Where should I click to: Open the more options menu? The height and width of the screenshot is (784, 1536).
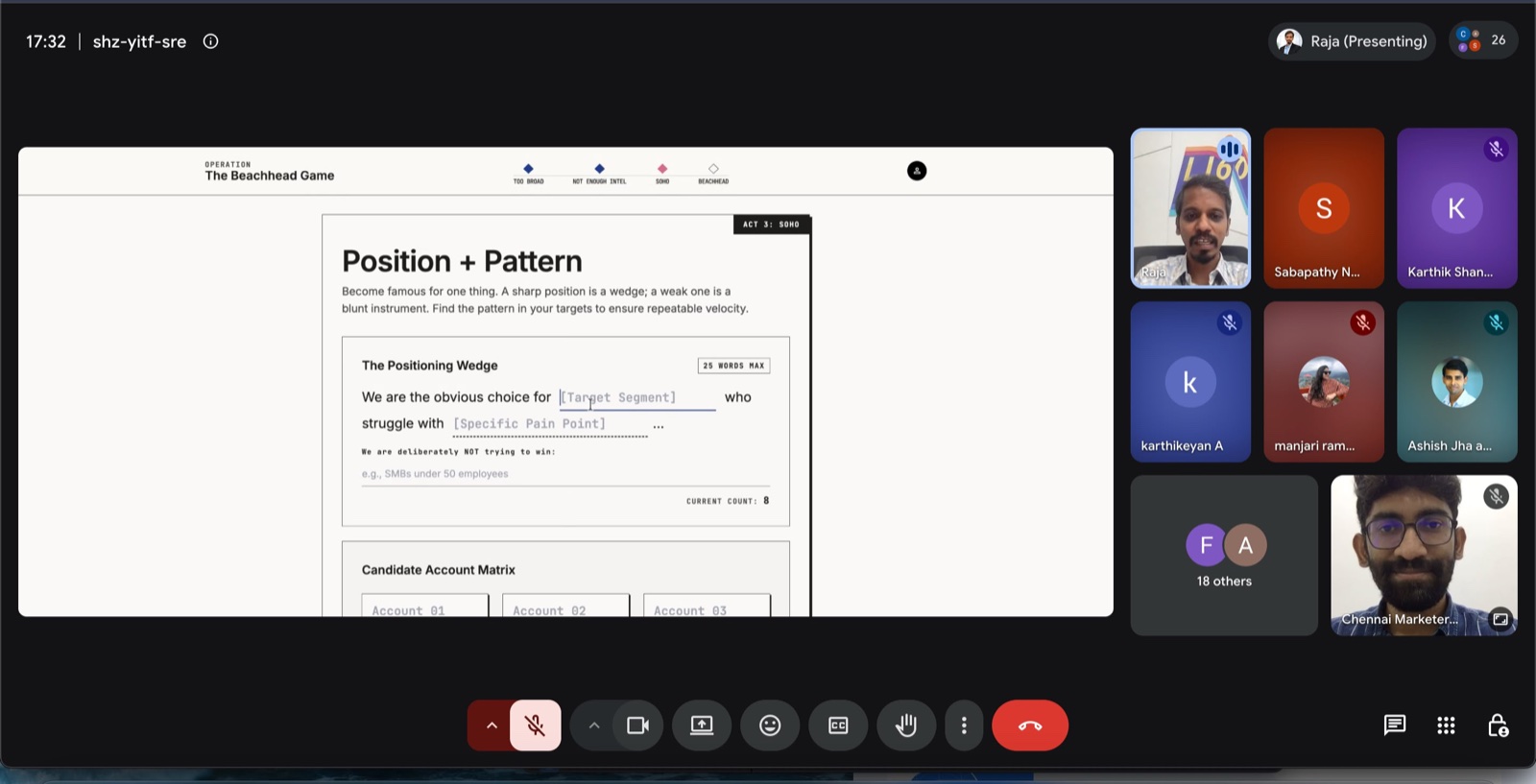click(x=964, y=725)
